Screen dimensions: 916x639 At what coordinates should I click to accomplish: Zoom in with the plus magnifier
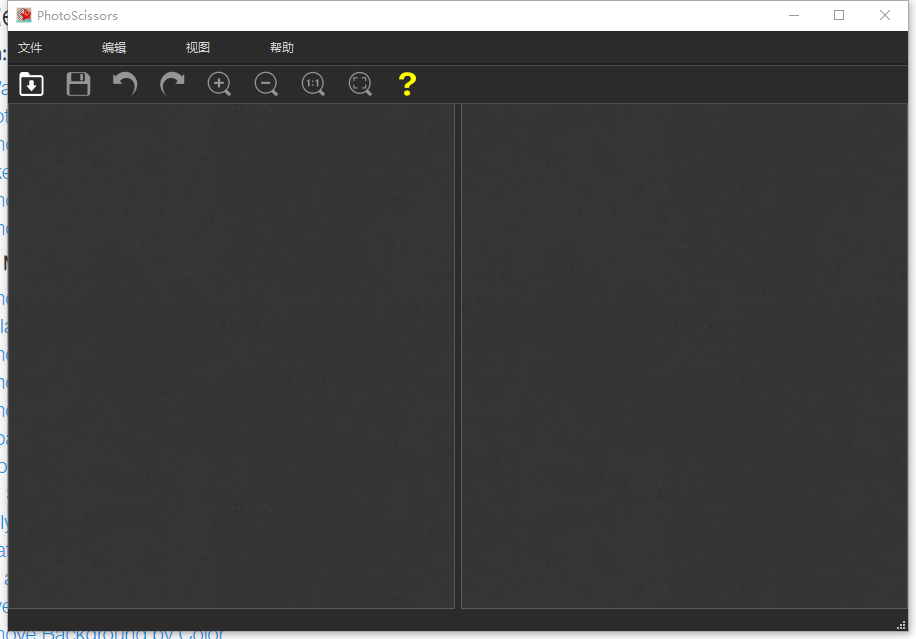point(219,84)
